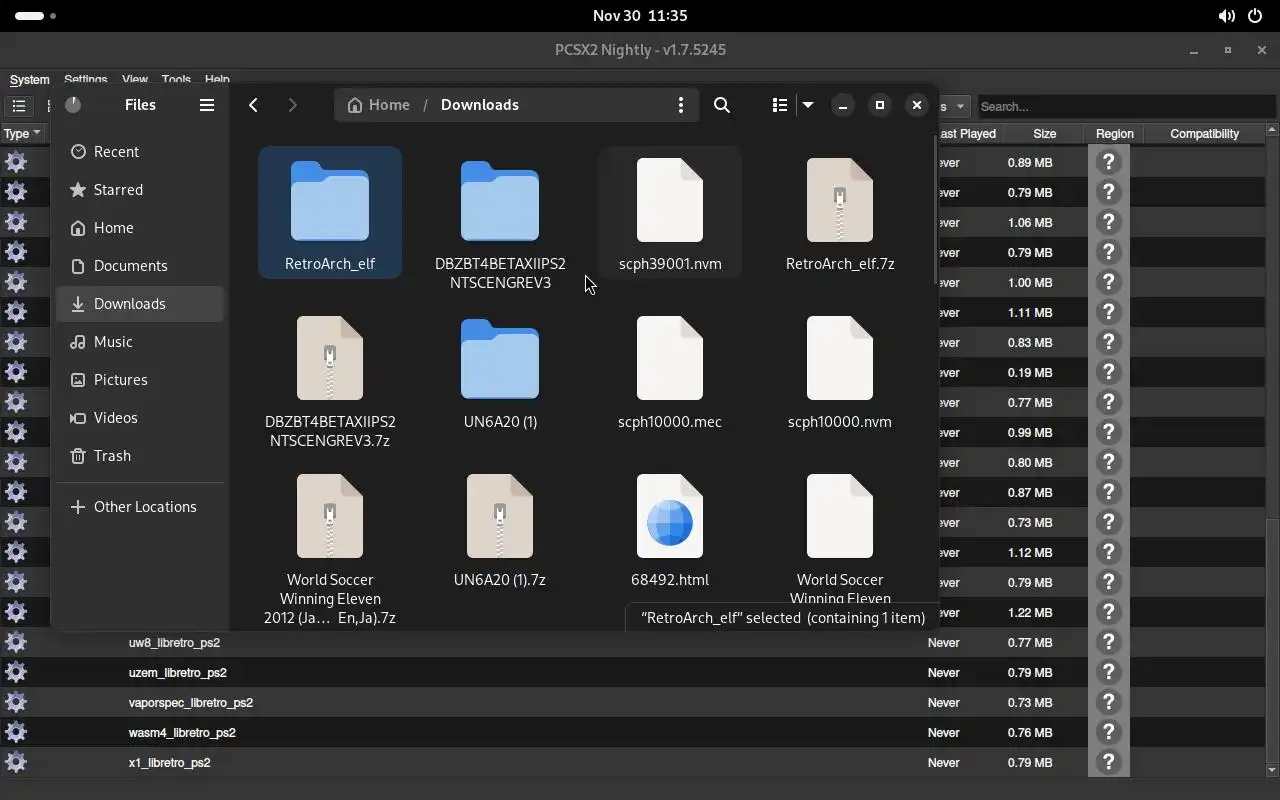Focus the PCSX2 Search field

[1126, 106]
